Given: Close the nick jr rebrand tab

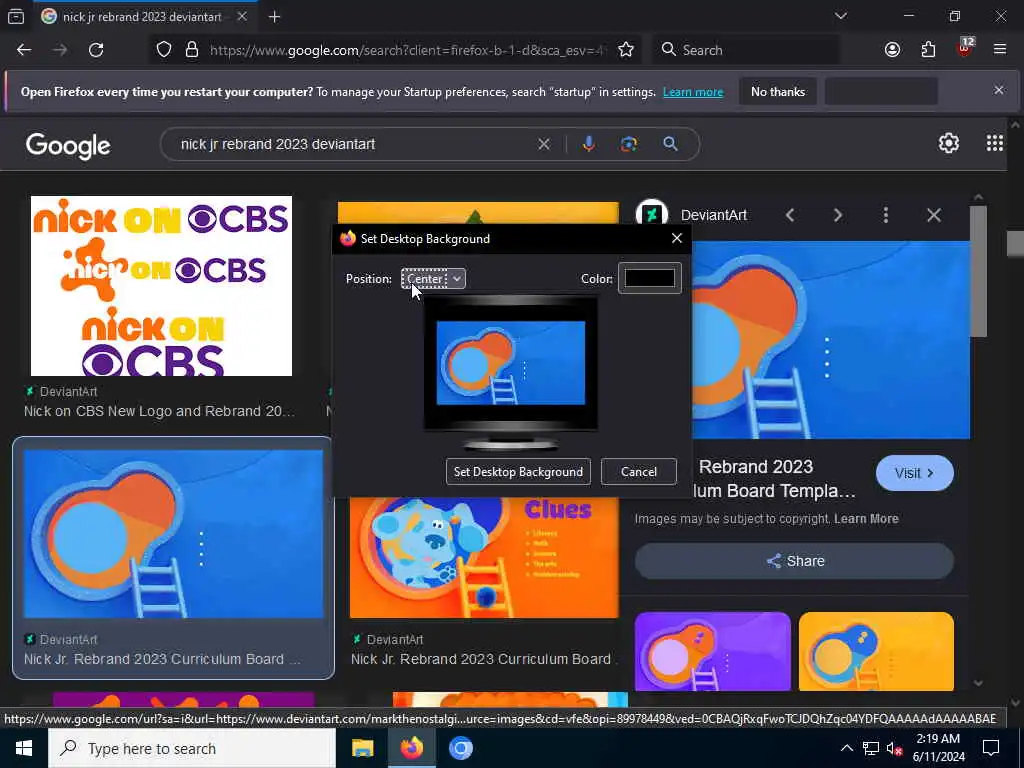Looking at the screenshot, I should [x=242, y=17].
